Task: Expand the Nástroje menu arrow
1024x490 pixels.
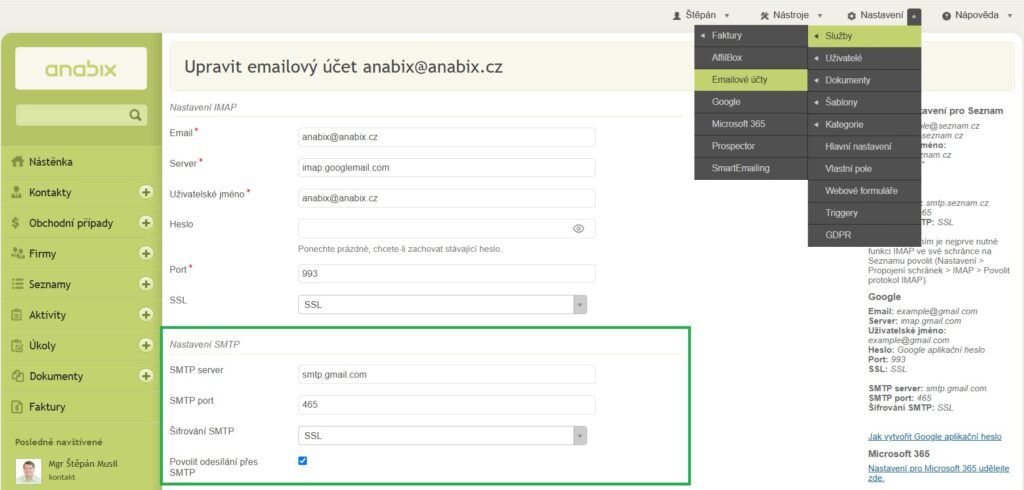Action: (x=820, y=16)
